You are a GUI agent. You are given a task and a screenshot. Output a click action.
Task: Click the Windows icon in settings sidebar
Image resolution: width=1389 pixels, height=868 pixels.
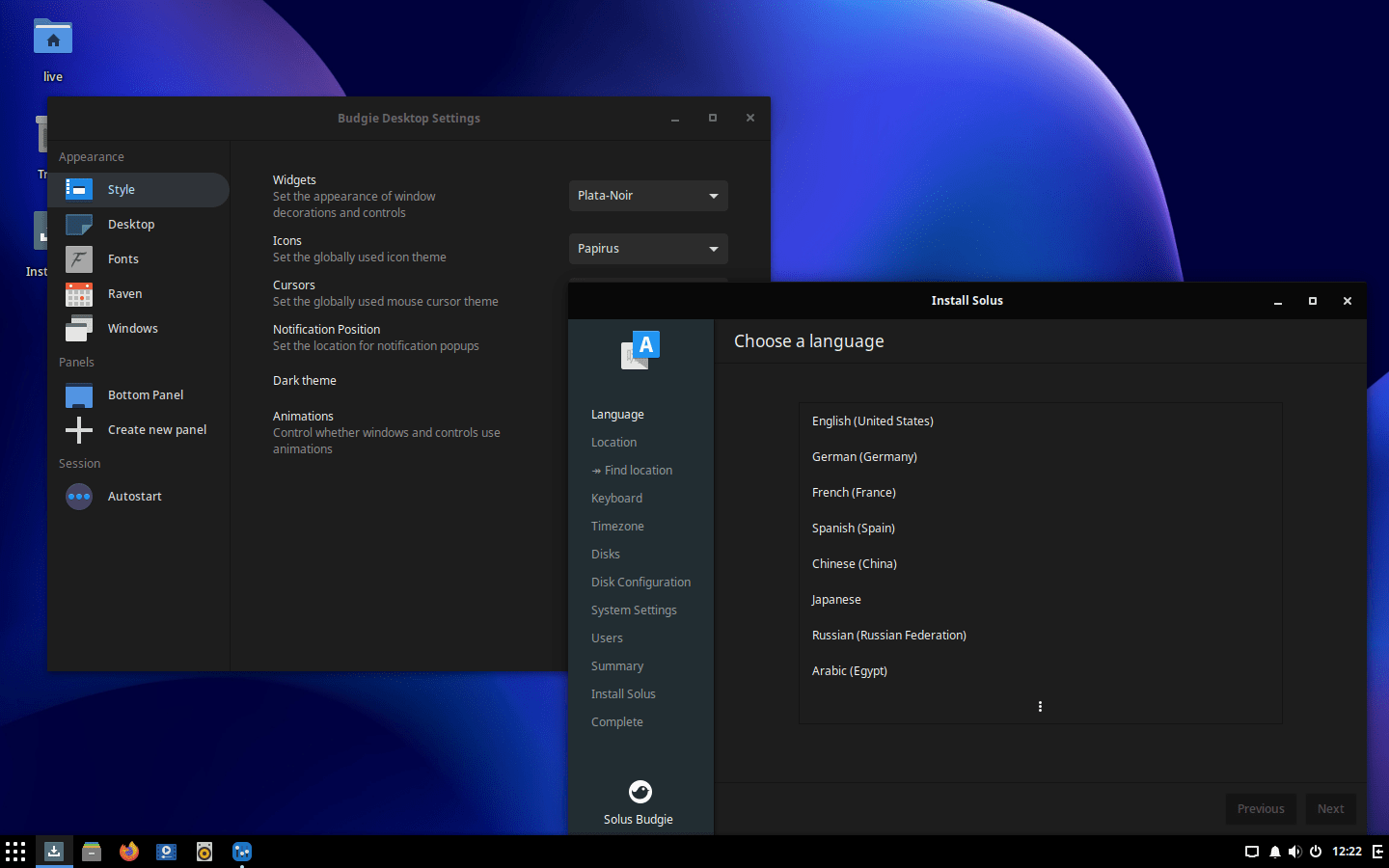click(x=79, y=329)
